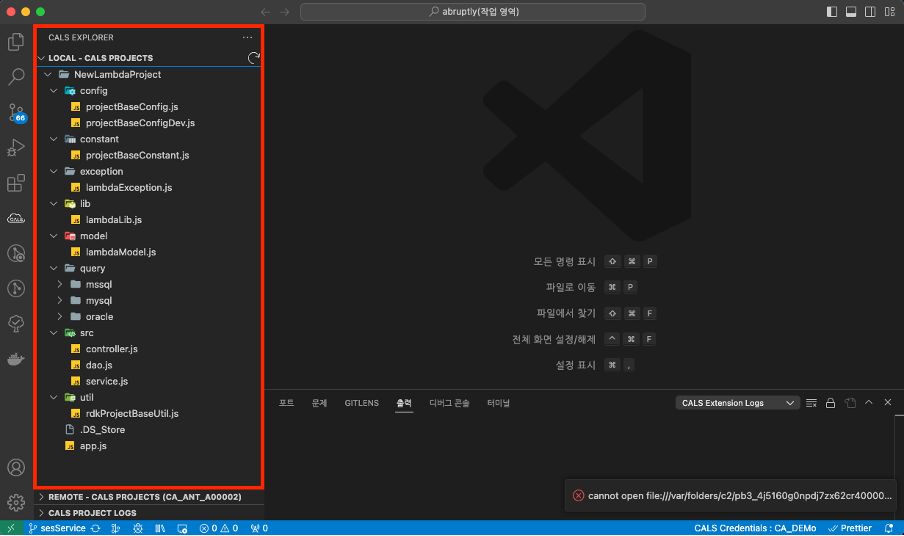
Task: Open the Manage gear icon
Action: pyautogui.click(x=16, y=503)
